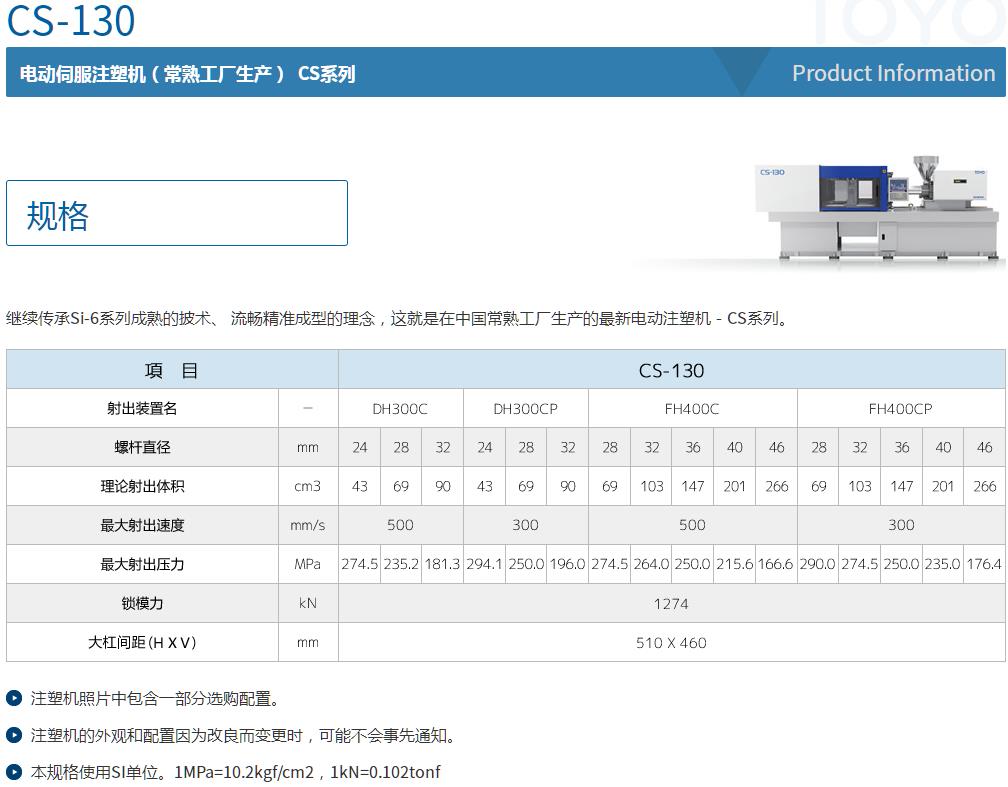1008x787 pixels.
Task: Click the 最大射出速度 row label
Action: pyautogui.click(x=142, y=525)
